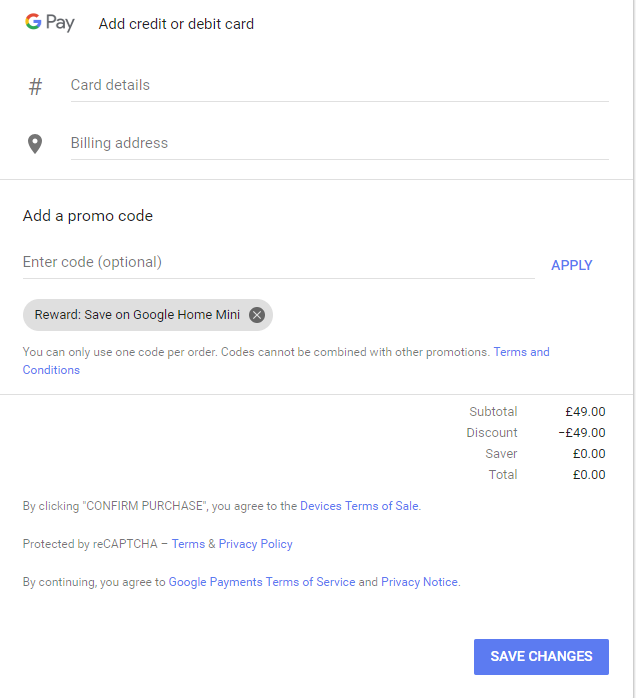Open Google Payments Terms of Service
The width and height of the screenshot is (636, 698).
(262, 582)
